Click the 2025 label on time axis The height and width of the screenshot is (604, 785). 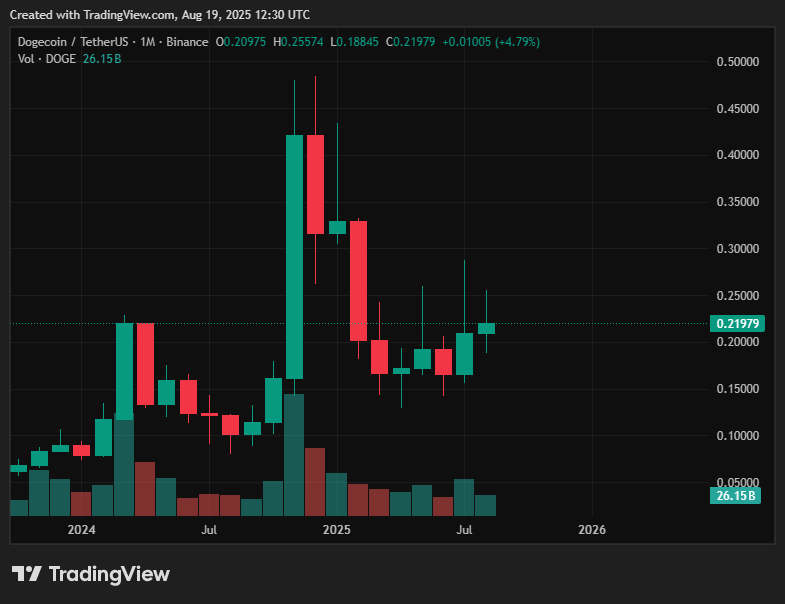337,528
